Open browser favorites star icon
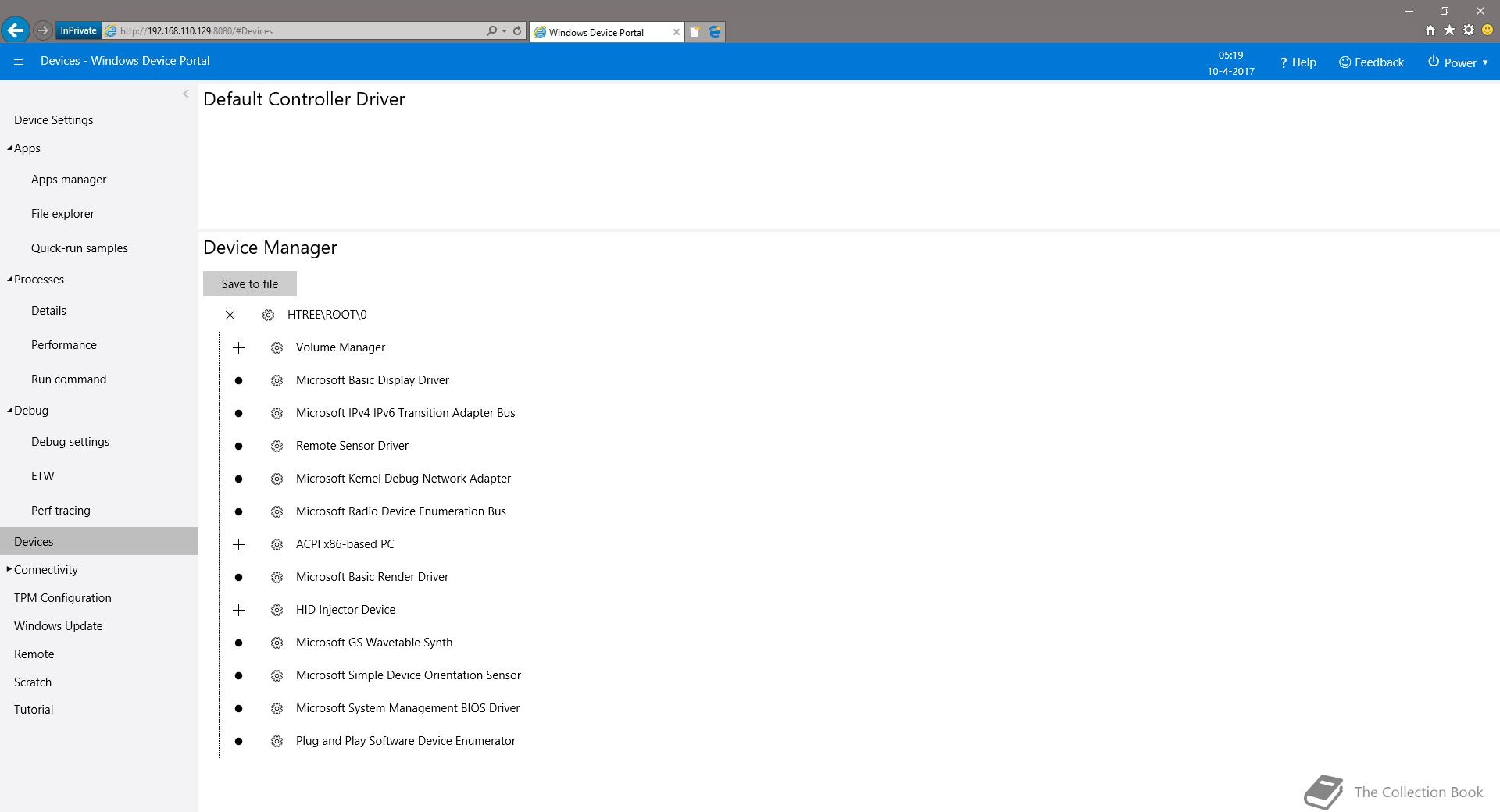 (1449, 30)
